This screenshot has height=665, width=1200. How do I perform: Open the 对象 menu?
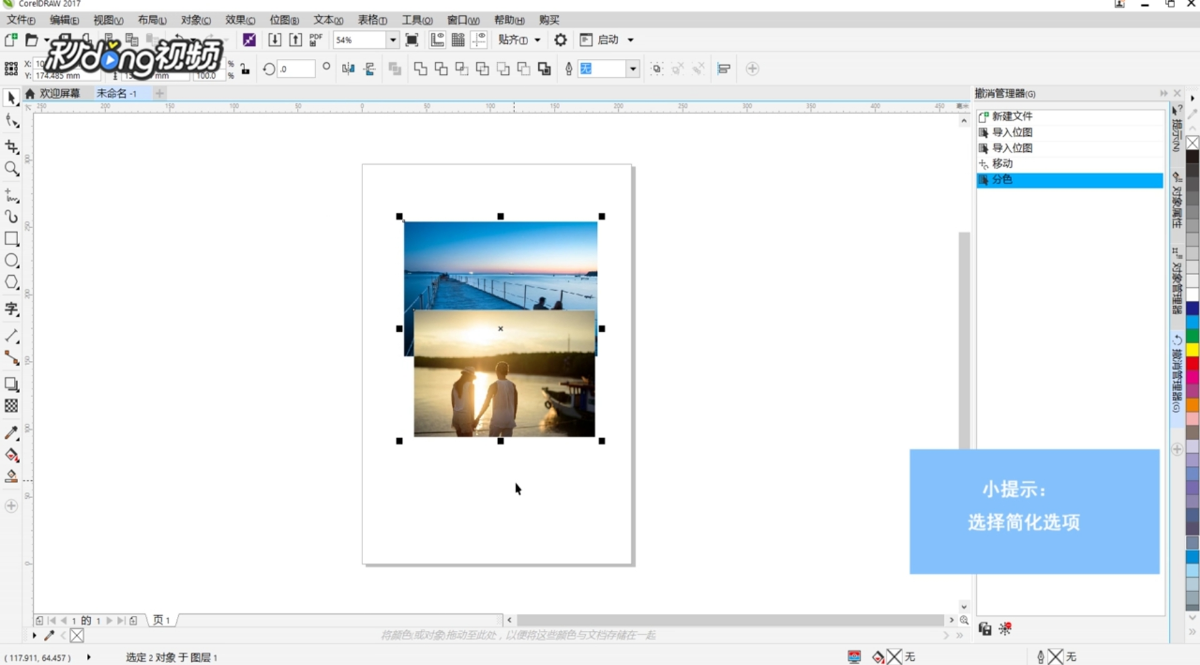click(196, 20)
